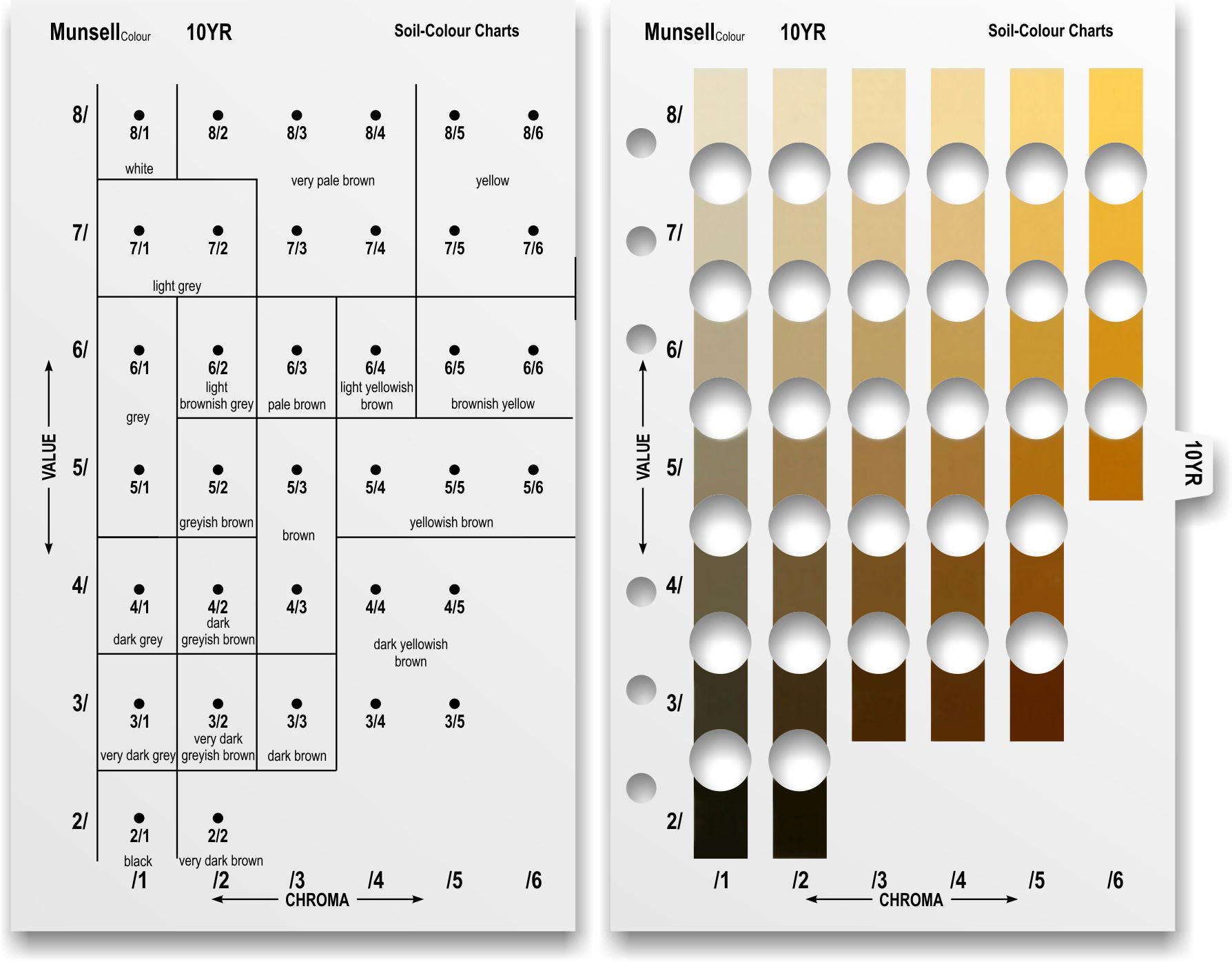Viewport: 1232px width, 962px height.
Task: Click the '2/' value label on the right page
Action: [675, 821]
